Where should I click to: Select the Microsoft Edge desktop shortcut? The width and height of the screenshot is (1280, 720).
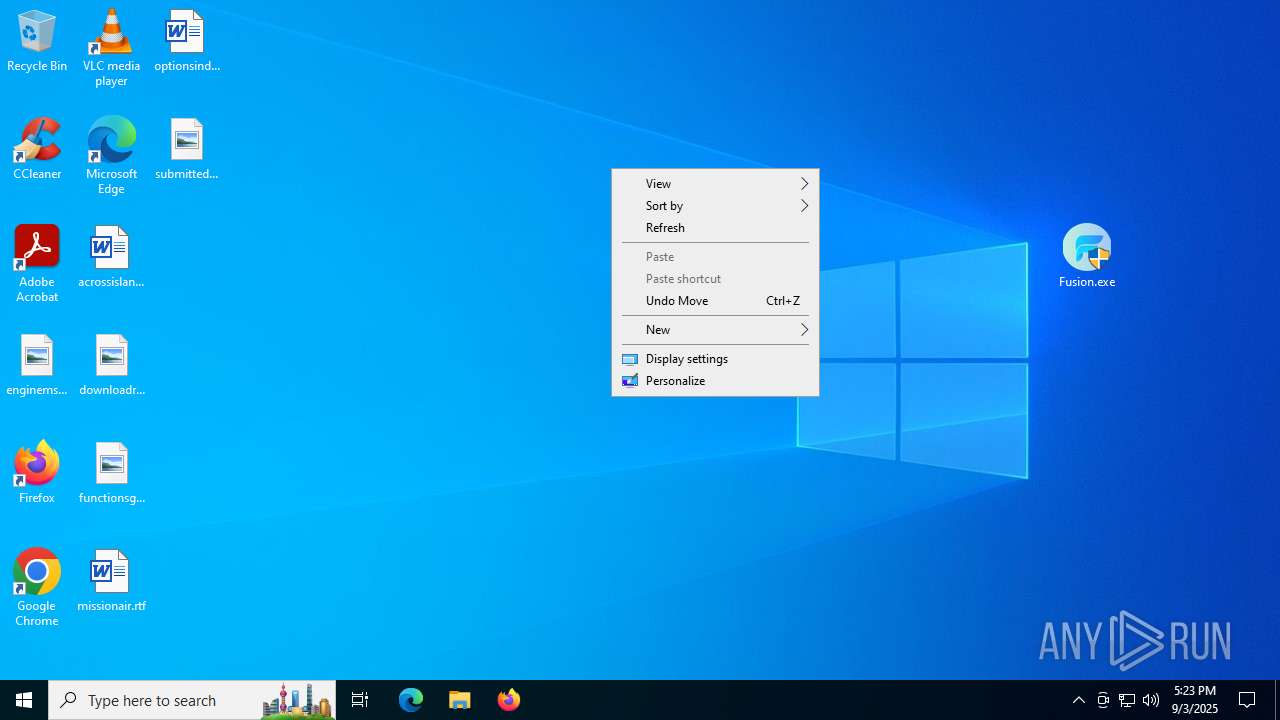[x=111, y=155]
